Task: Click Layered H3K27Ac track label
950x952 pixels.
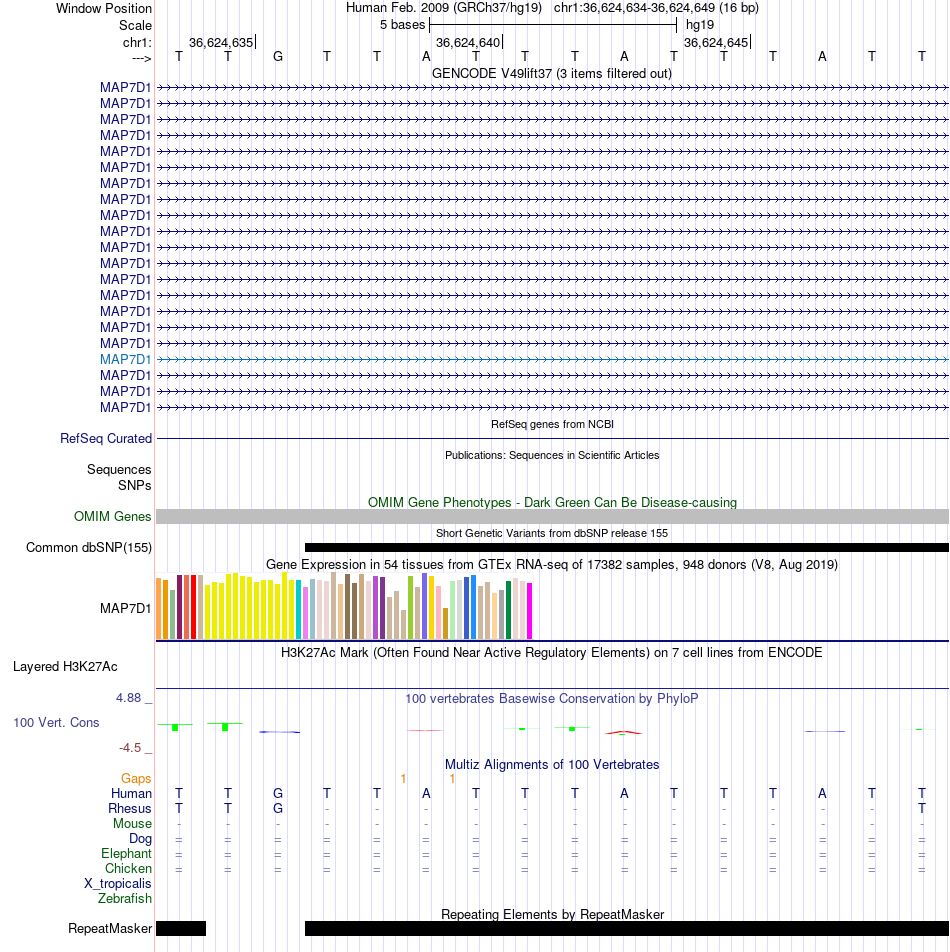Action: 65,667
